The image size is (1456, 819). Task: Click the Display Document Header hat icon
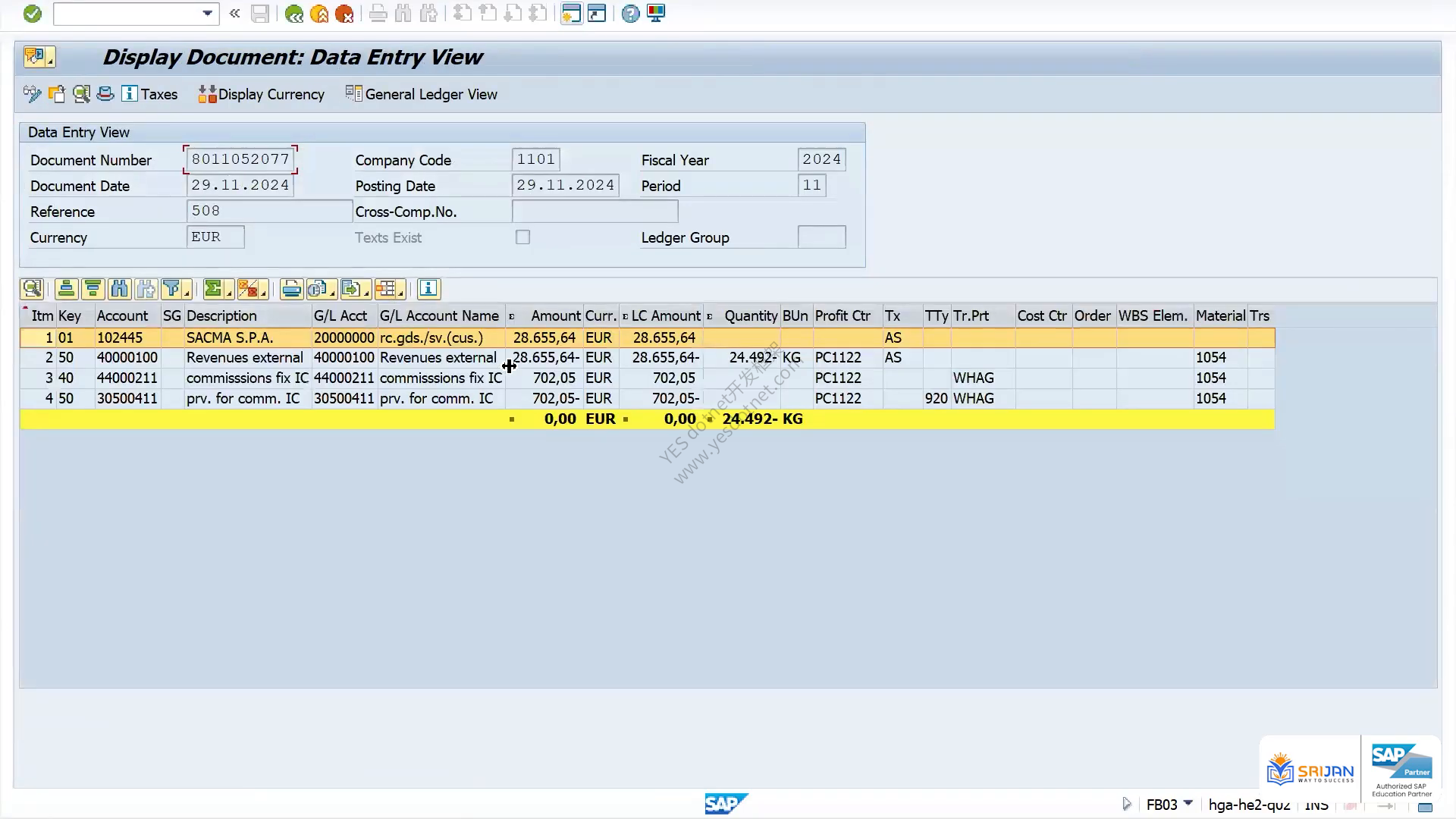tap(105, 94)
